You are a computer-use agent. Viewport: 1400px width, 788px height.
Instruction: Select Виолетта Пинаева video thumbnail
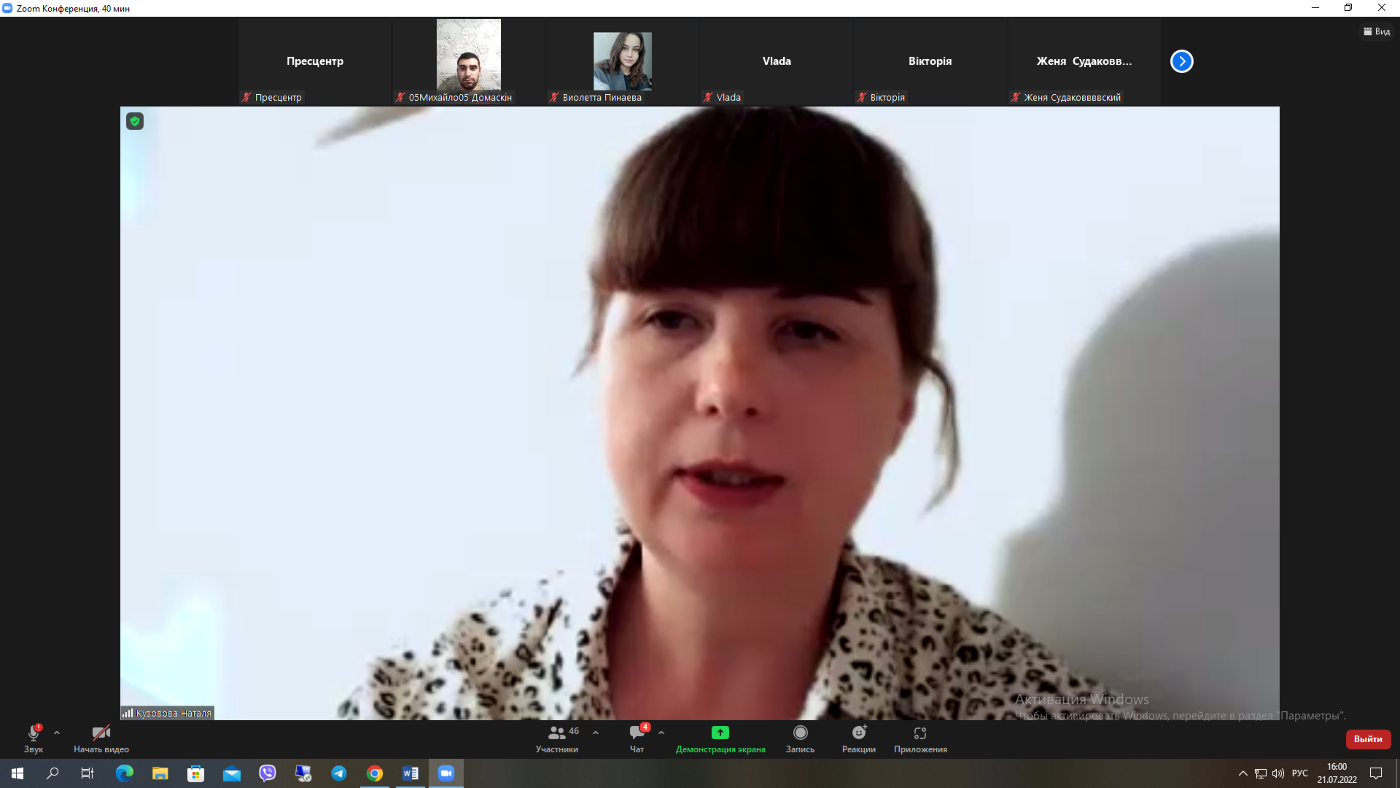tap(622, 61)
